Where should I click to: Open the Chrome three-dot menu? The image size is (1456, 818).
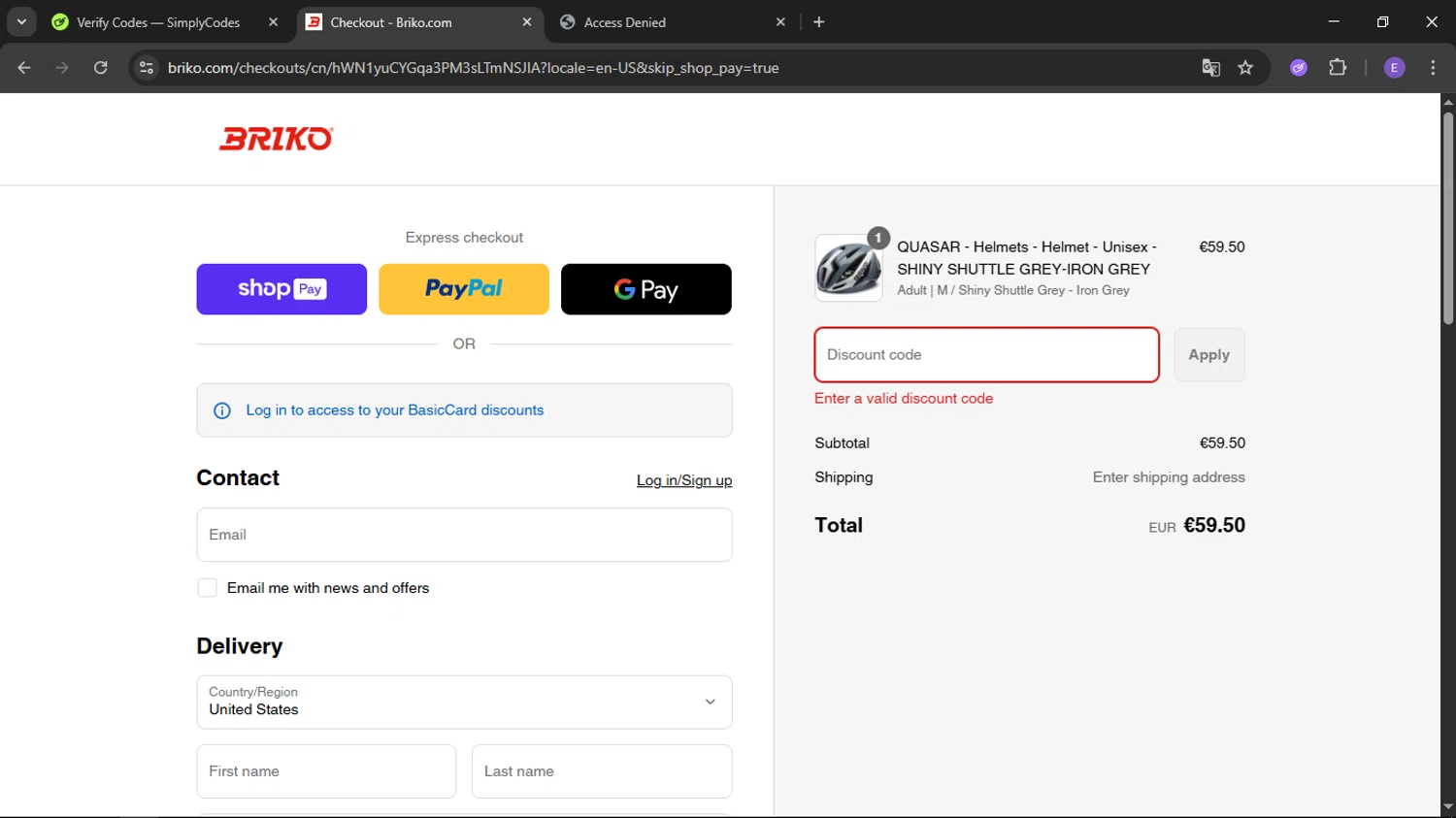[x=1433, y=68]
